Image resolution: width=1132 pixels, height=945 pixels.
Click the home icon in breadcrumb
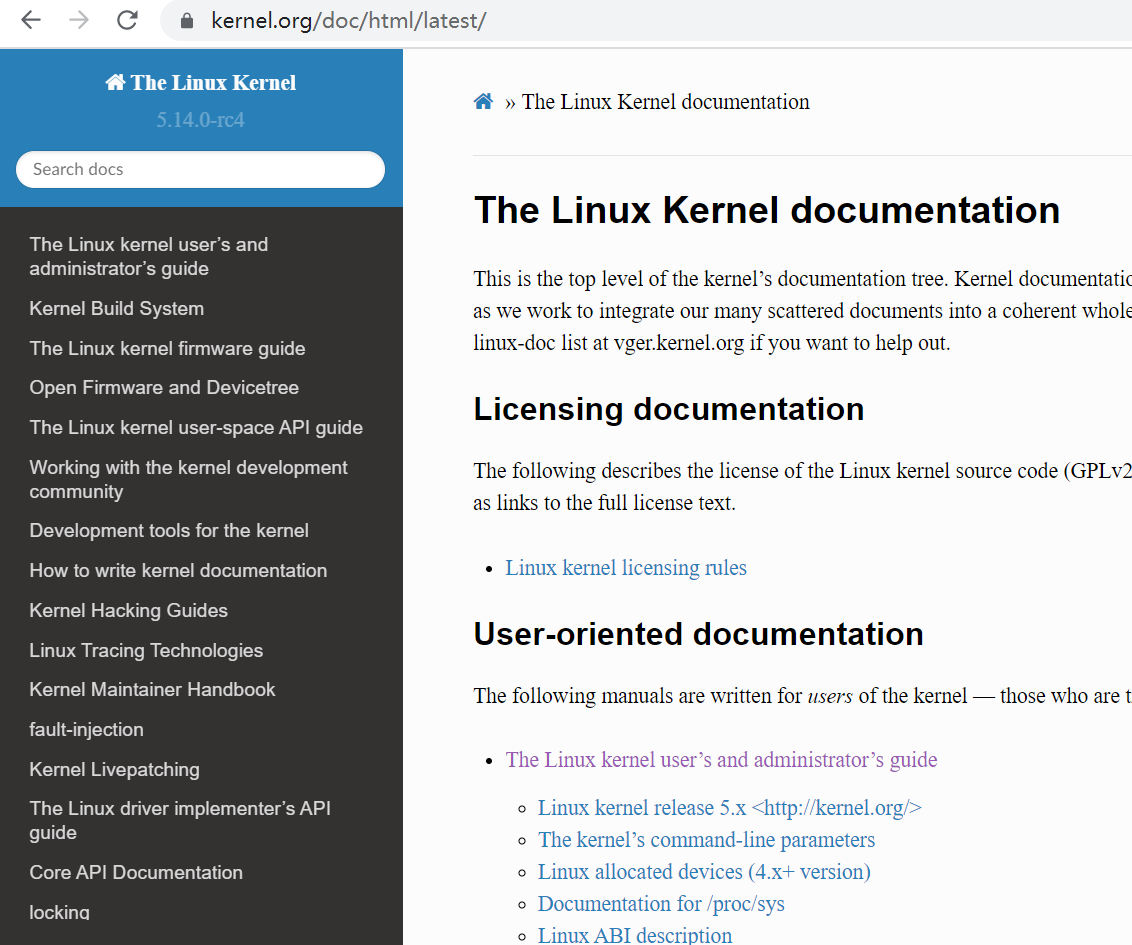[x=483, y=102]
